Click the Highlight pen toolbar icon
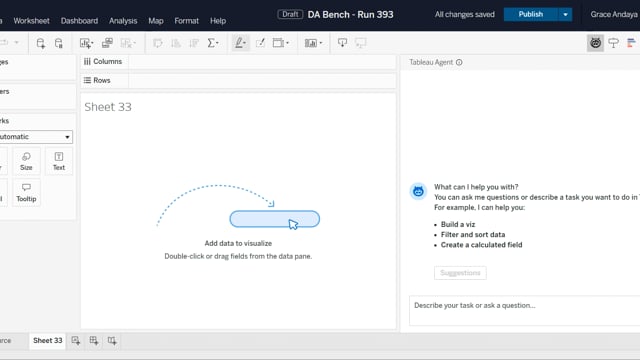Viewport: 640px width, 360px height. pyautogui.click(x=239, y=43)
